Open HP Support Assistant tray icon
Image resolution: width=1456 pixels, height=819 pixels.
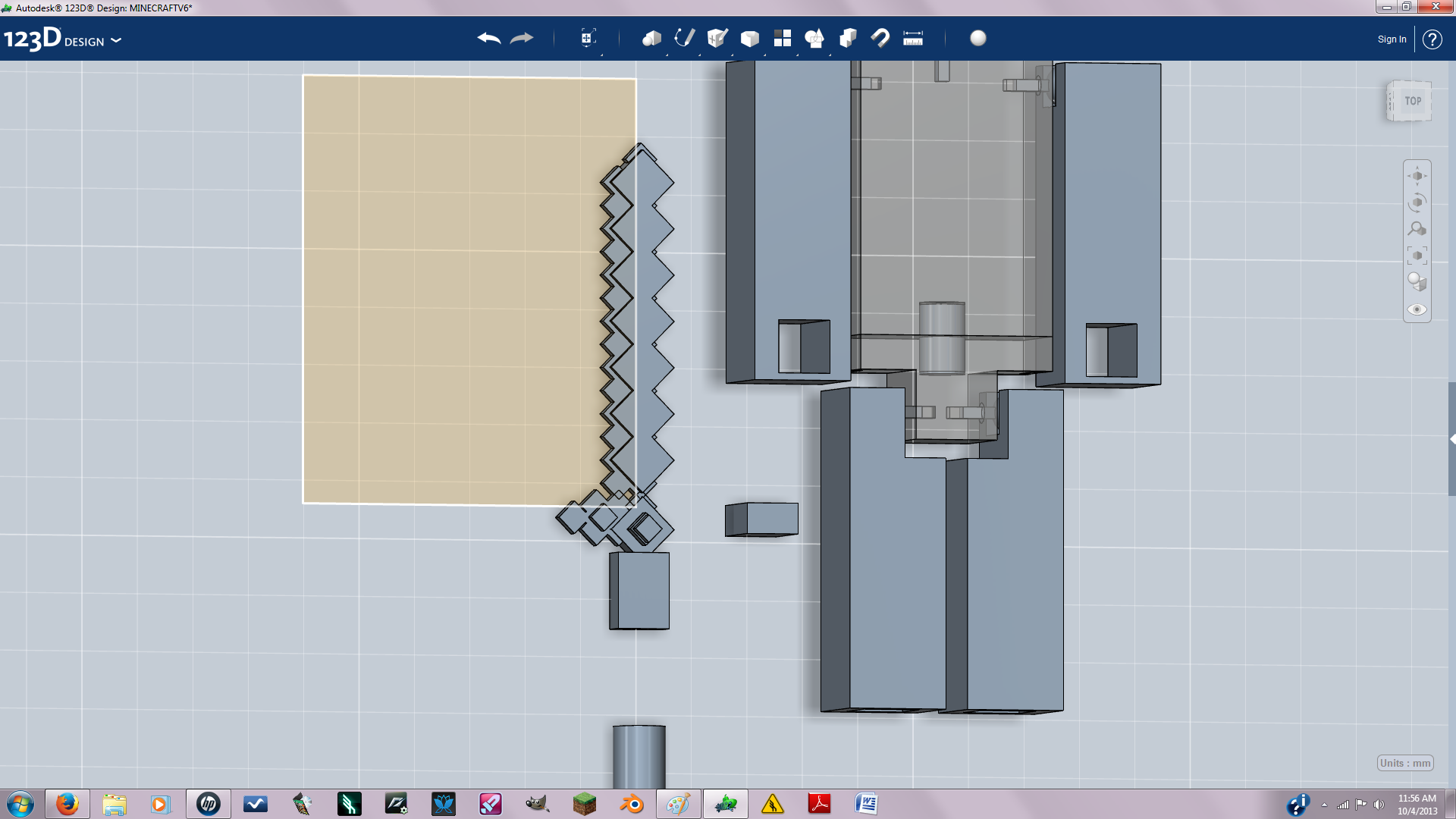click(x=1298, y=804)
